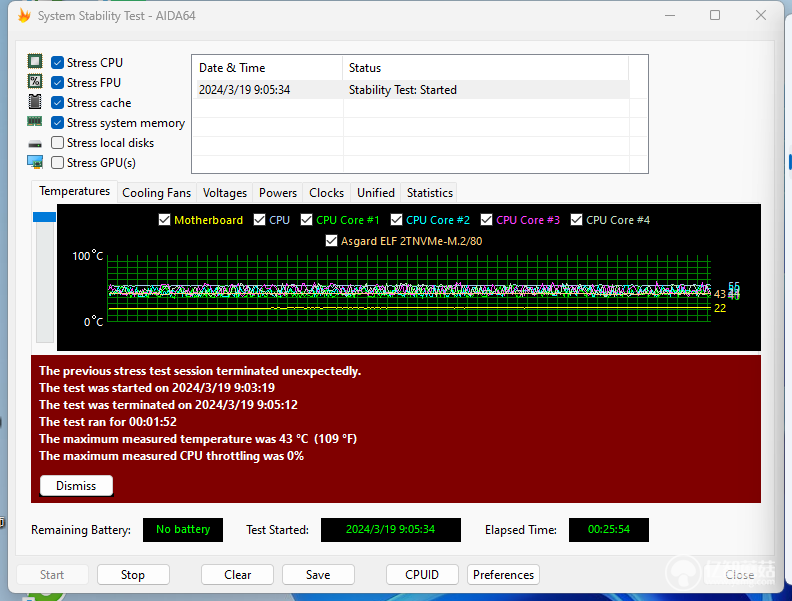Viewport: 792px width, 601px height.
Task: Click the 0°C axis label
Action: coord(93,322)
